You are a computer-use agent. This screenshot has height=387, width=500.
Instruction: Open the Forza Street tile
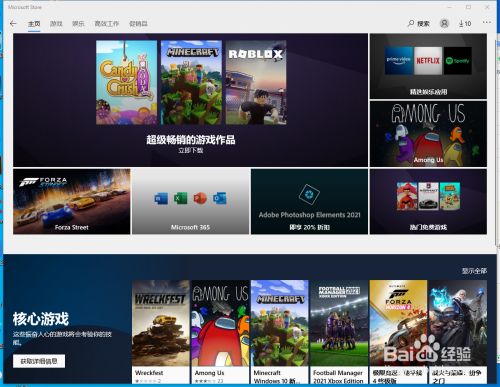tap(72, 201)
